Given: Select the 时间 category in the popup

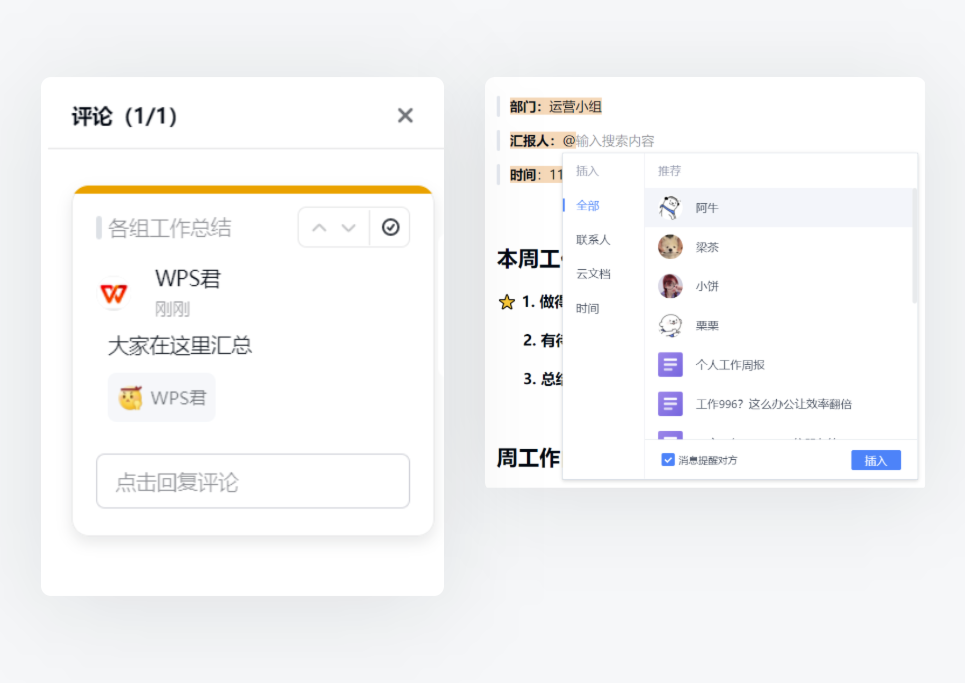Looking at the screenshot, I should click(x=587, y=307).
